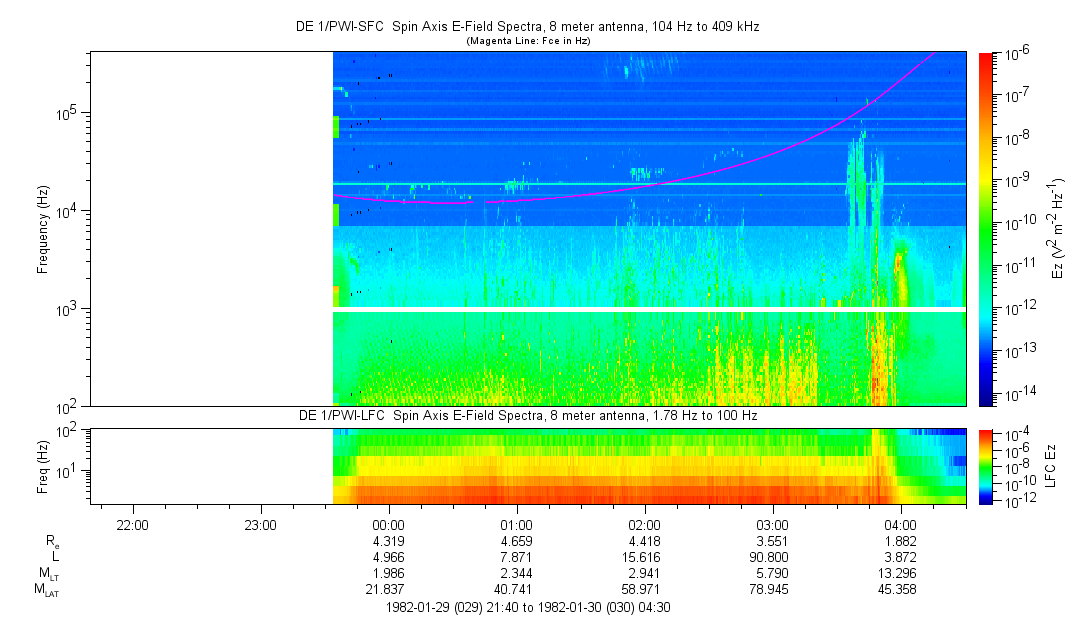The image size is (1083, 620).
Task: Click the MLAT row label
Action: pos(47,590)
